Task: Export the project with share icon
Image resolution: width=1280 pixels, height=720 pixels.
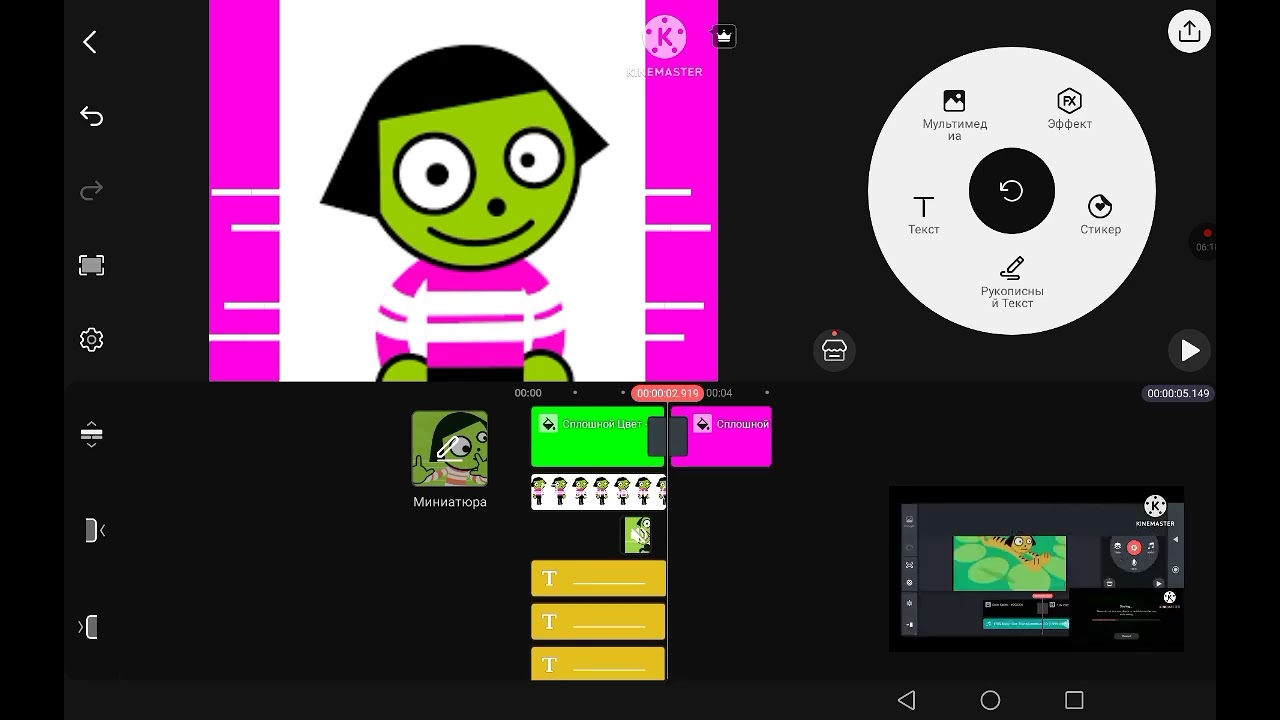Action: click(x=1189, y=31)
